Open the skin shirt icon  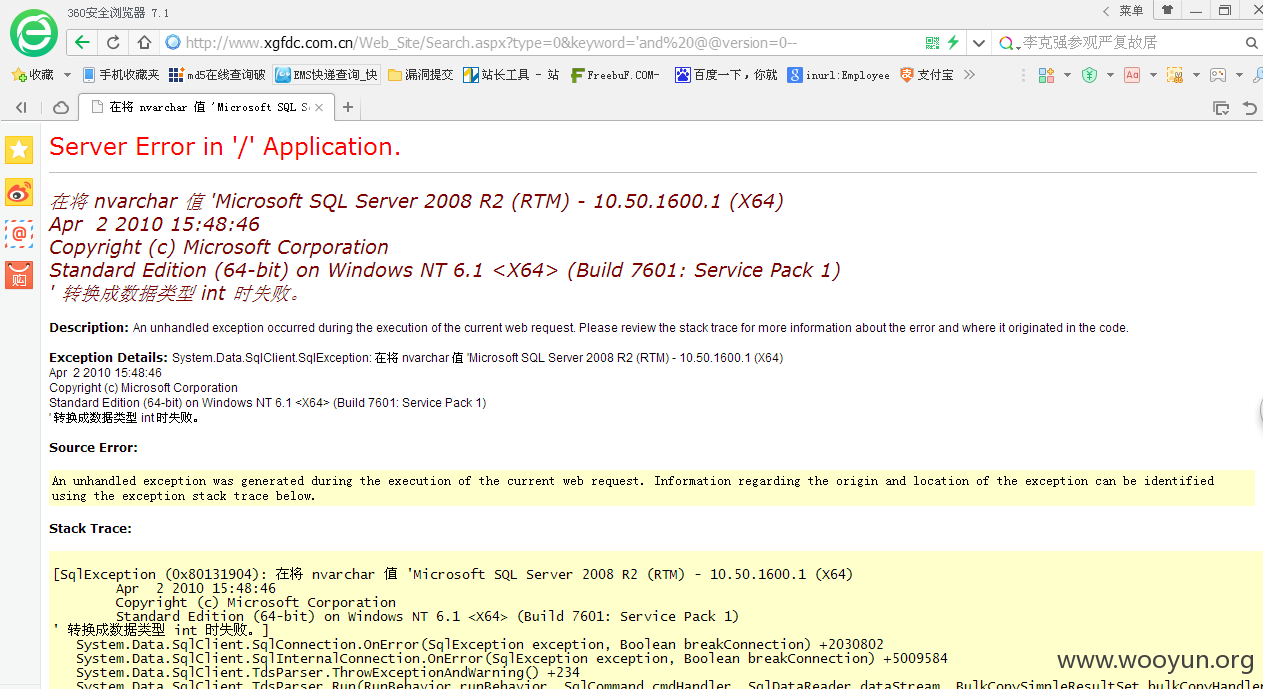pos(1167,10)
